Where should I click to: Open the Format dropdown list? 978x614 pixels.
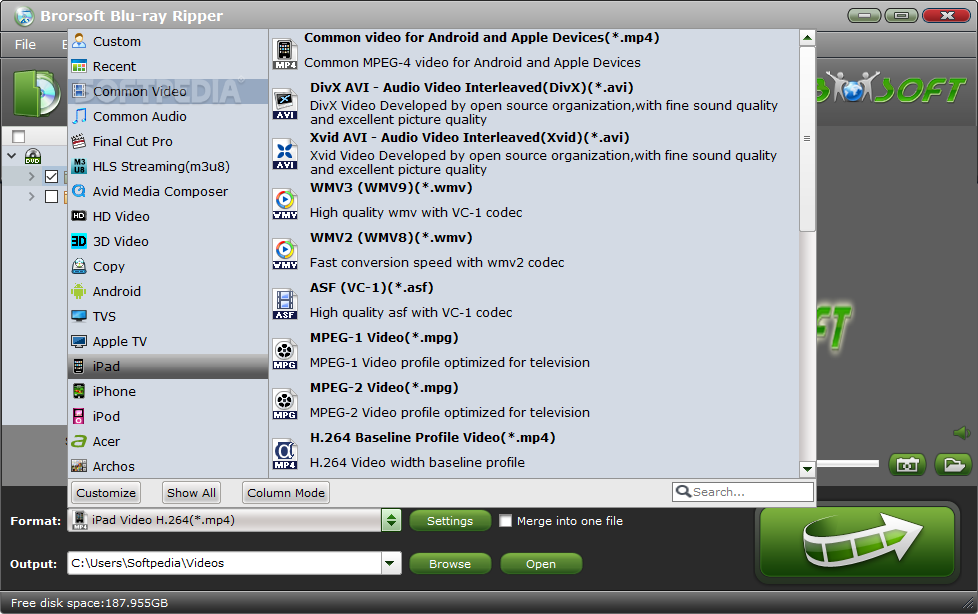(391, 520)
